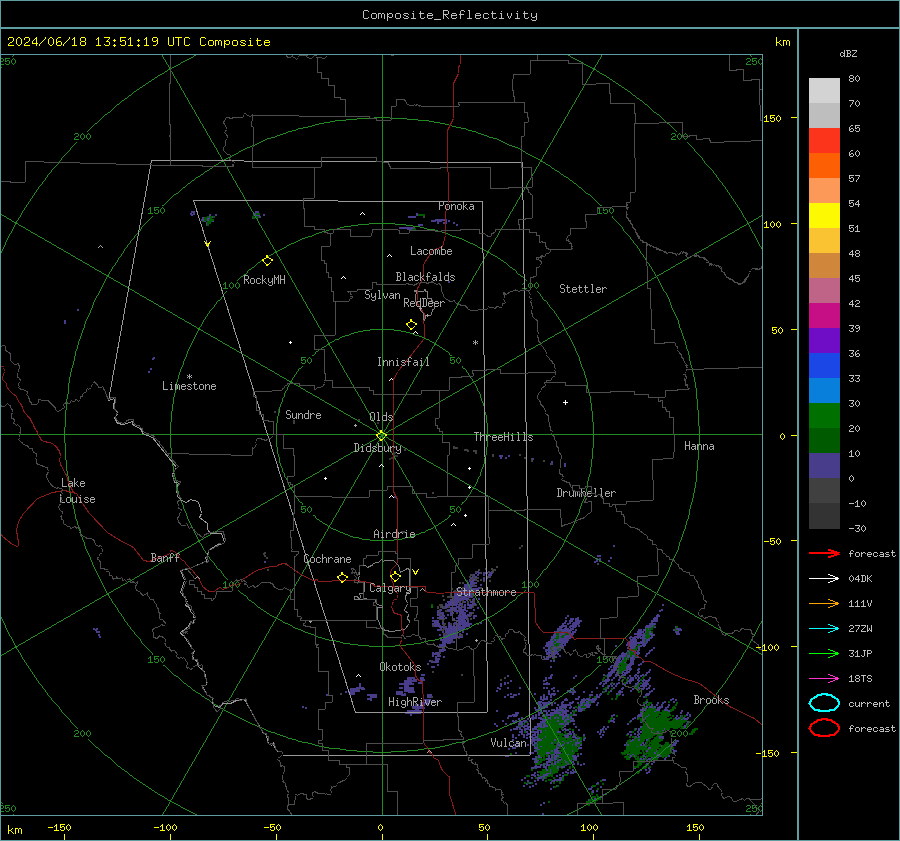Click the yellow diamond marker near Cochrane
The height and width of the screenshot is (841, 900).
[342, 577]
